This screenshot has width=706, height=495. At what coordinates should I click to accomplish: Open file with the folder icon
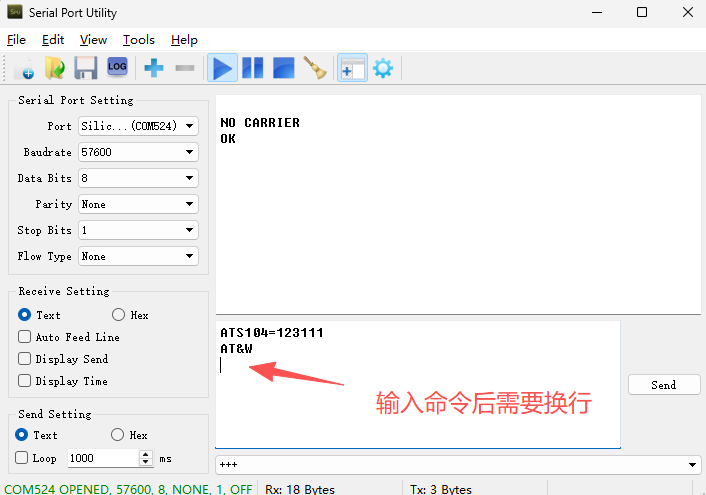(x=54, y=68)
